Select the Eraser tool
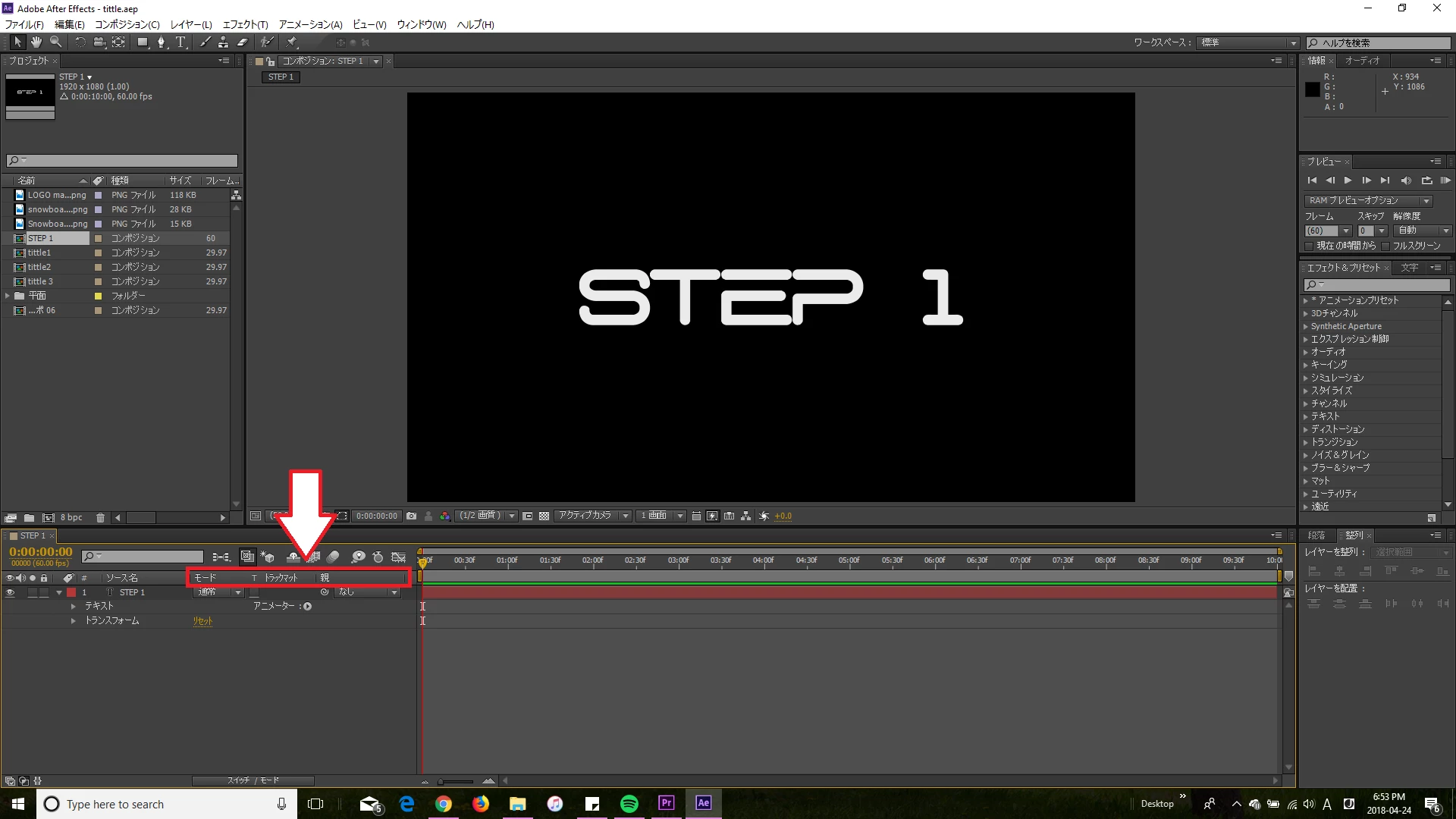Viewport: 1456px width, 819px height. [x=243, y=42]
